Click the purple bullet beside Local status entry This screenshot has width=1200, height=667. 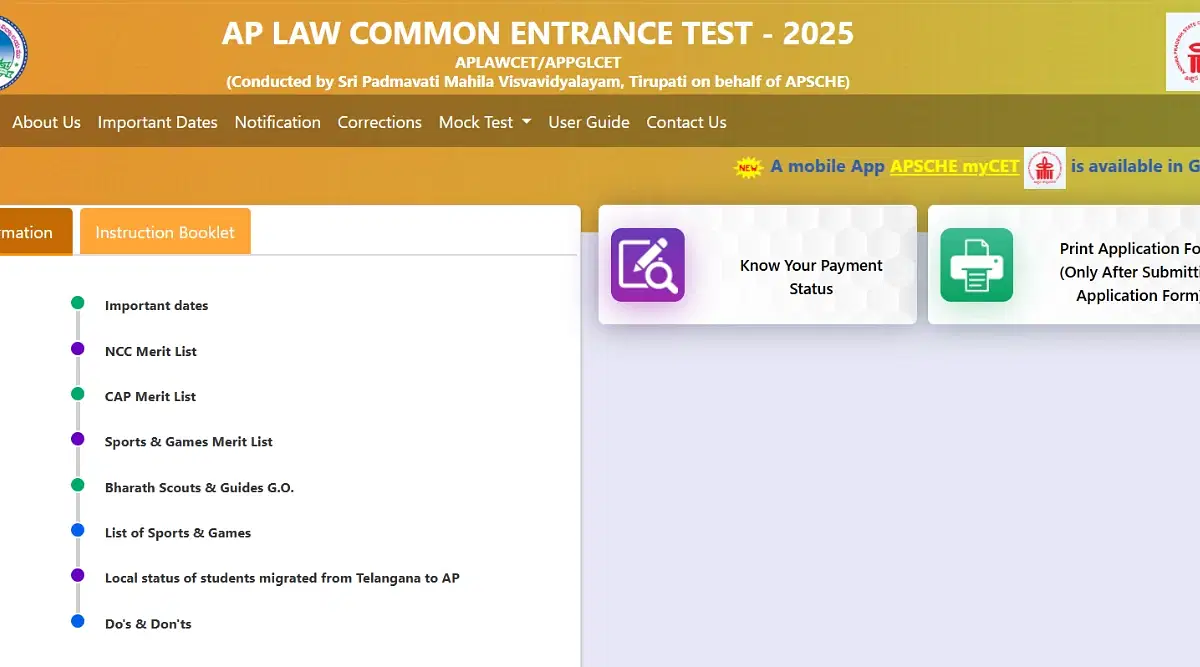pos(78,575)
